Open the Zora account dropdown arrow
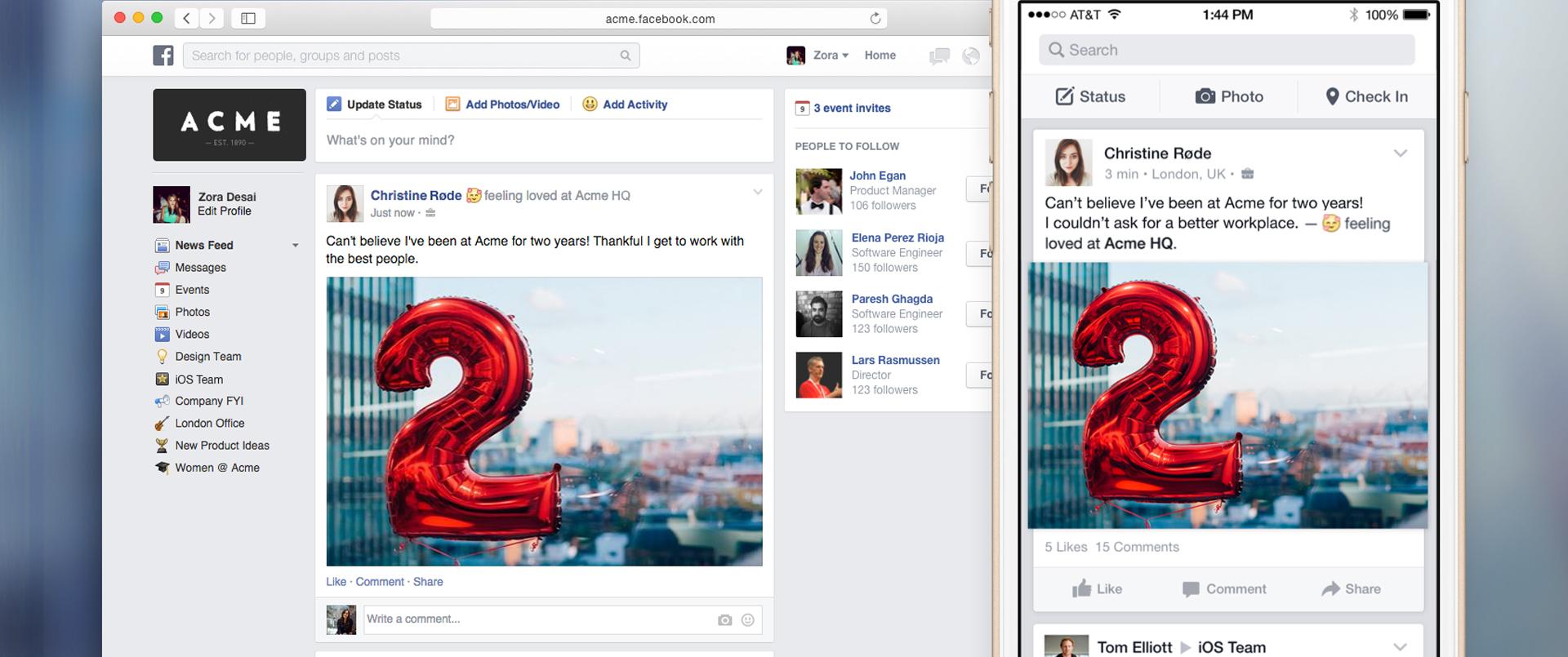The image size is (1568, 657). pyautogui.click(x=845, y=55)
